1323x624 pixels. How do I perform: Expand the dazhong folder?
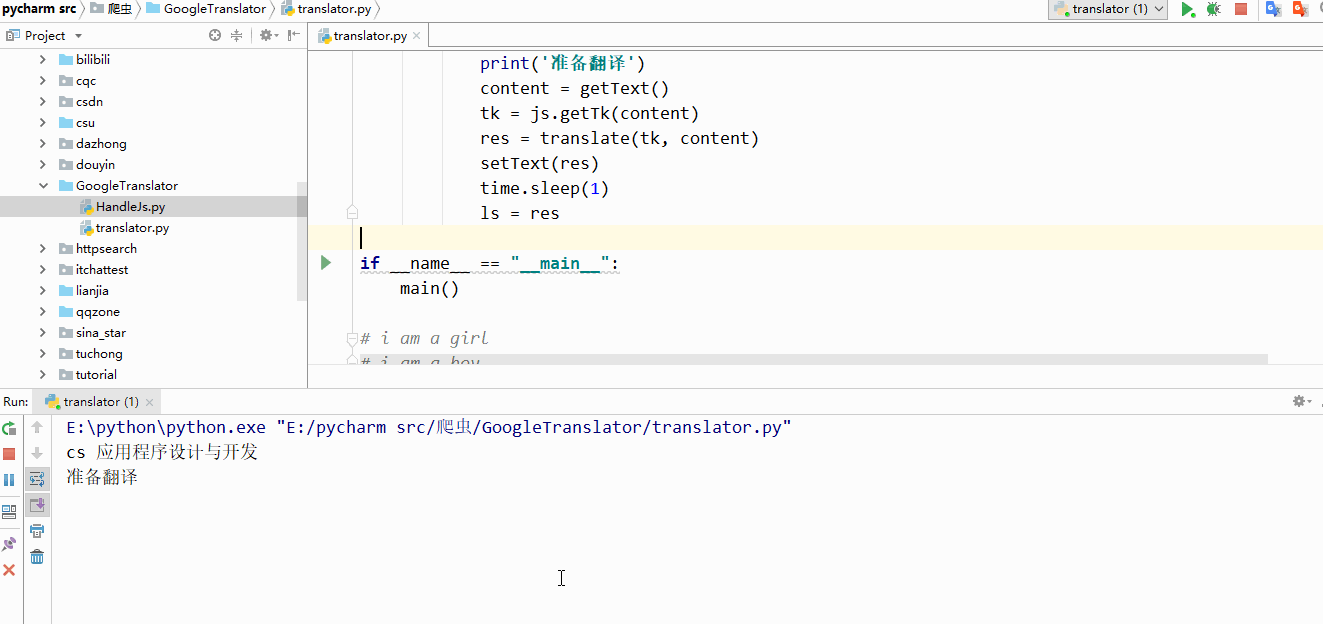[x=43, y=144]
